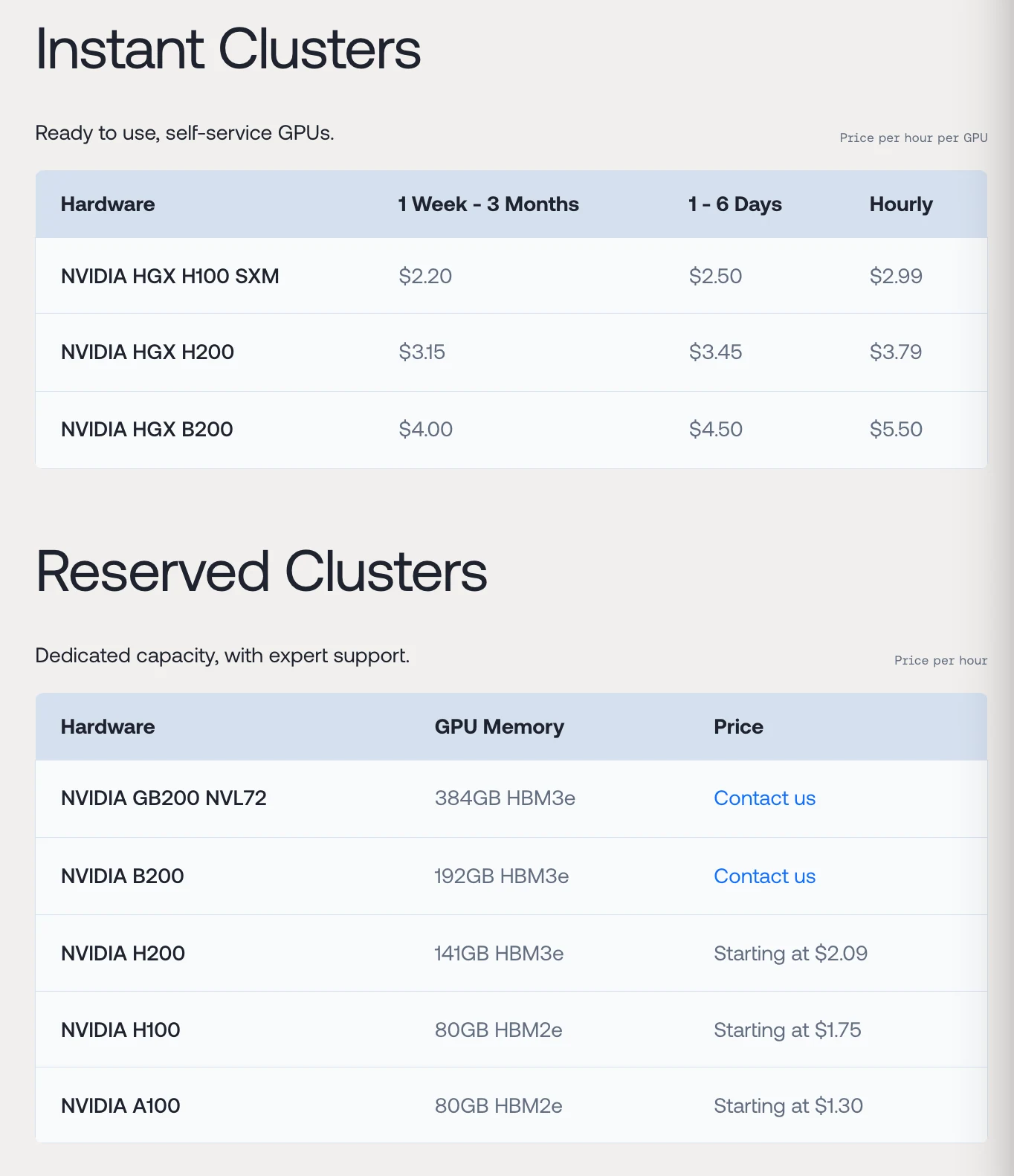Click the "Price" column header
1014x1176 pixels.
(x=738, y=727)
